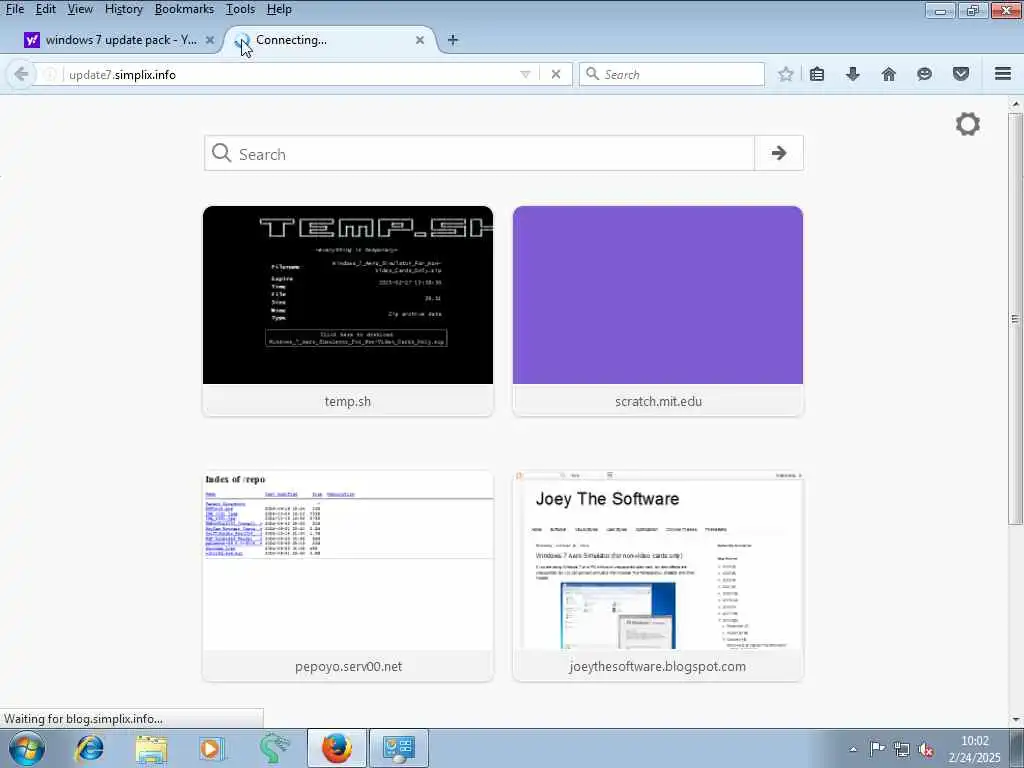1024x768 pixels.
Task: Click the back arrow navigation button
Action: coord(21,74)
